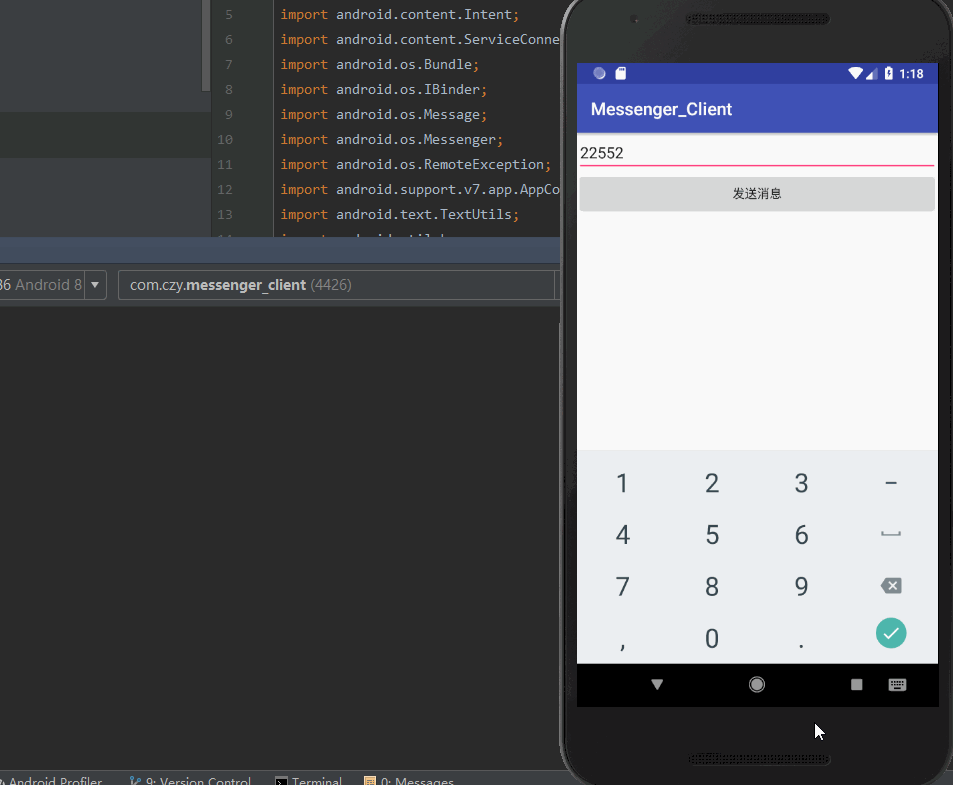The height and width of the screenshot is (785, 953).
Task: Tap the number 5 keypad key
Action: coord(711,535)
